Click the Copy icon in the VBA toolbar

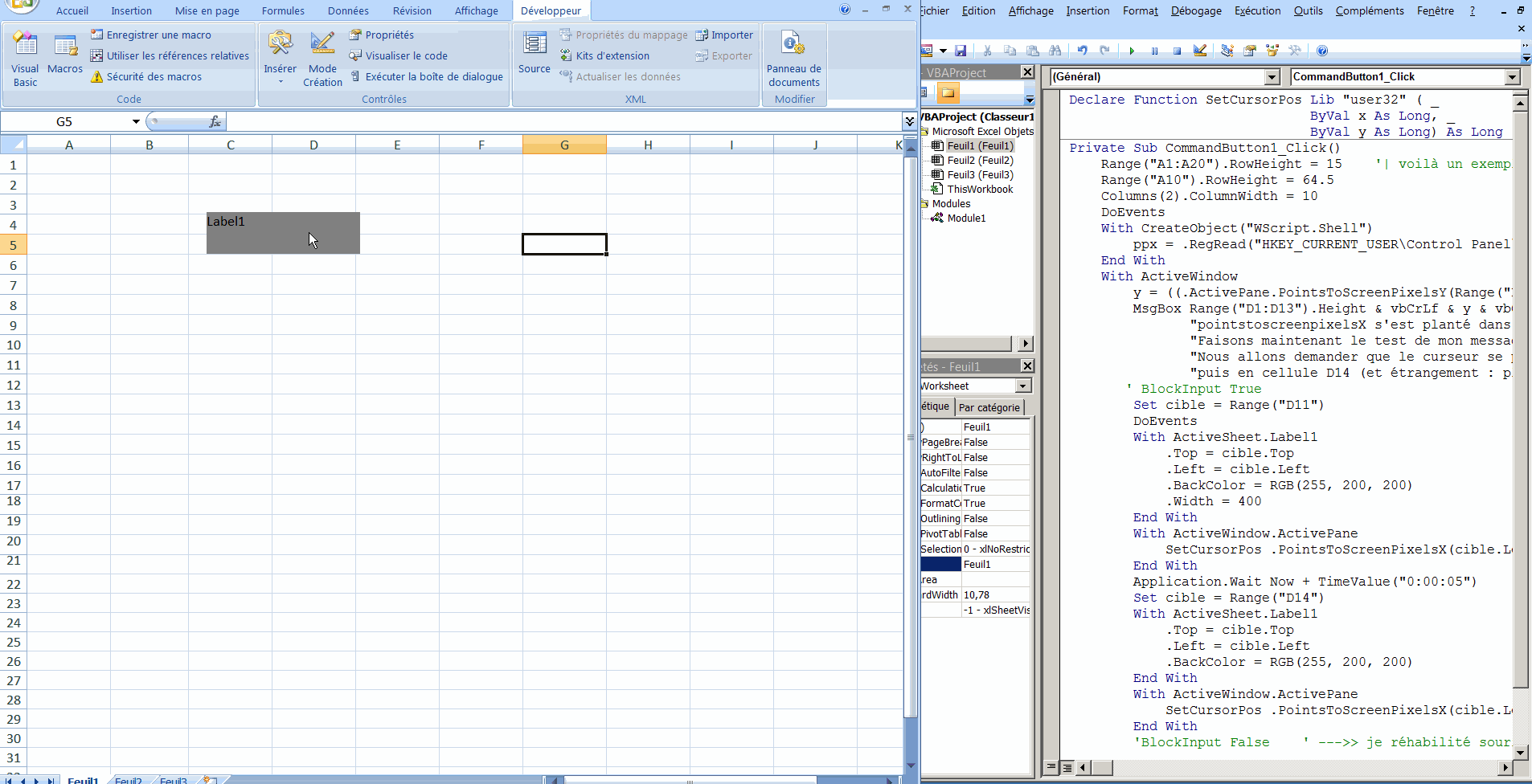pos(1010,51)
